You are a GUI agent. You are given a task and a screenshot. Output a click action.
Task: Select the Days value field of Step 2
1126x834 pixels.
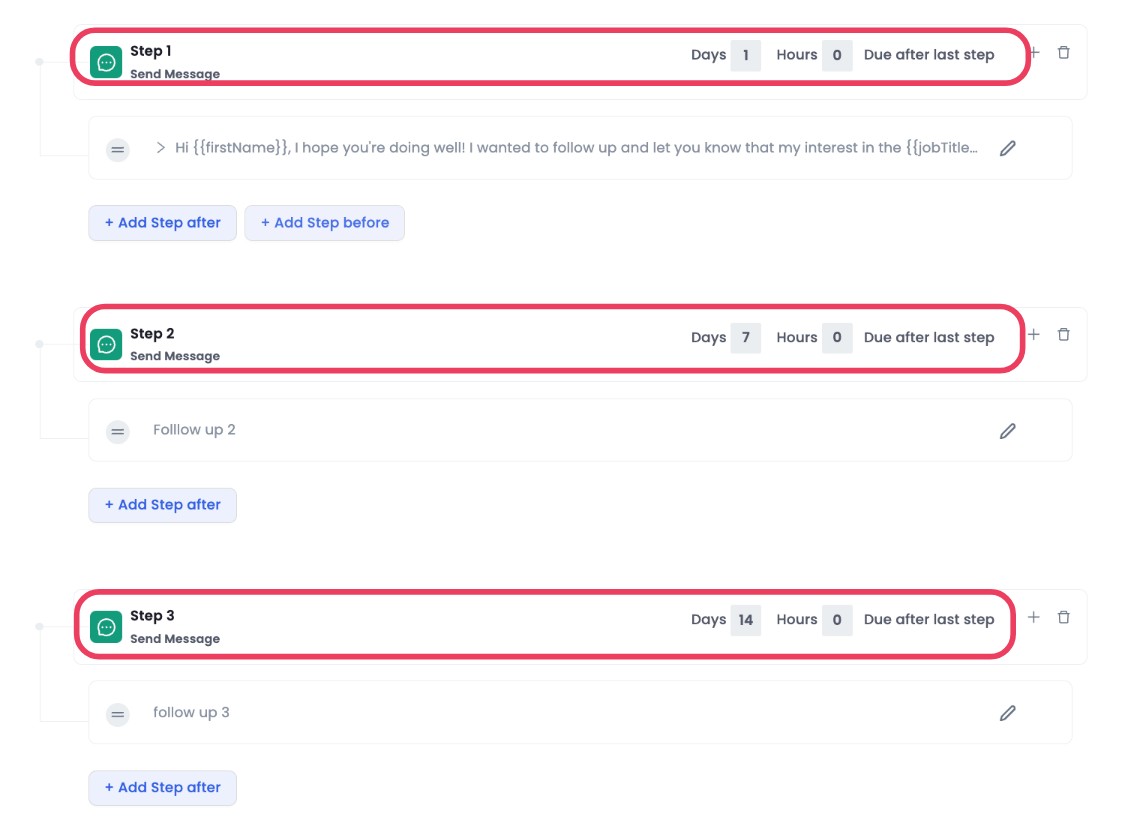[x=744, y=337]
